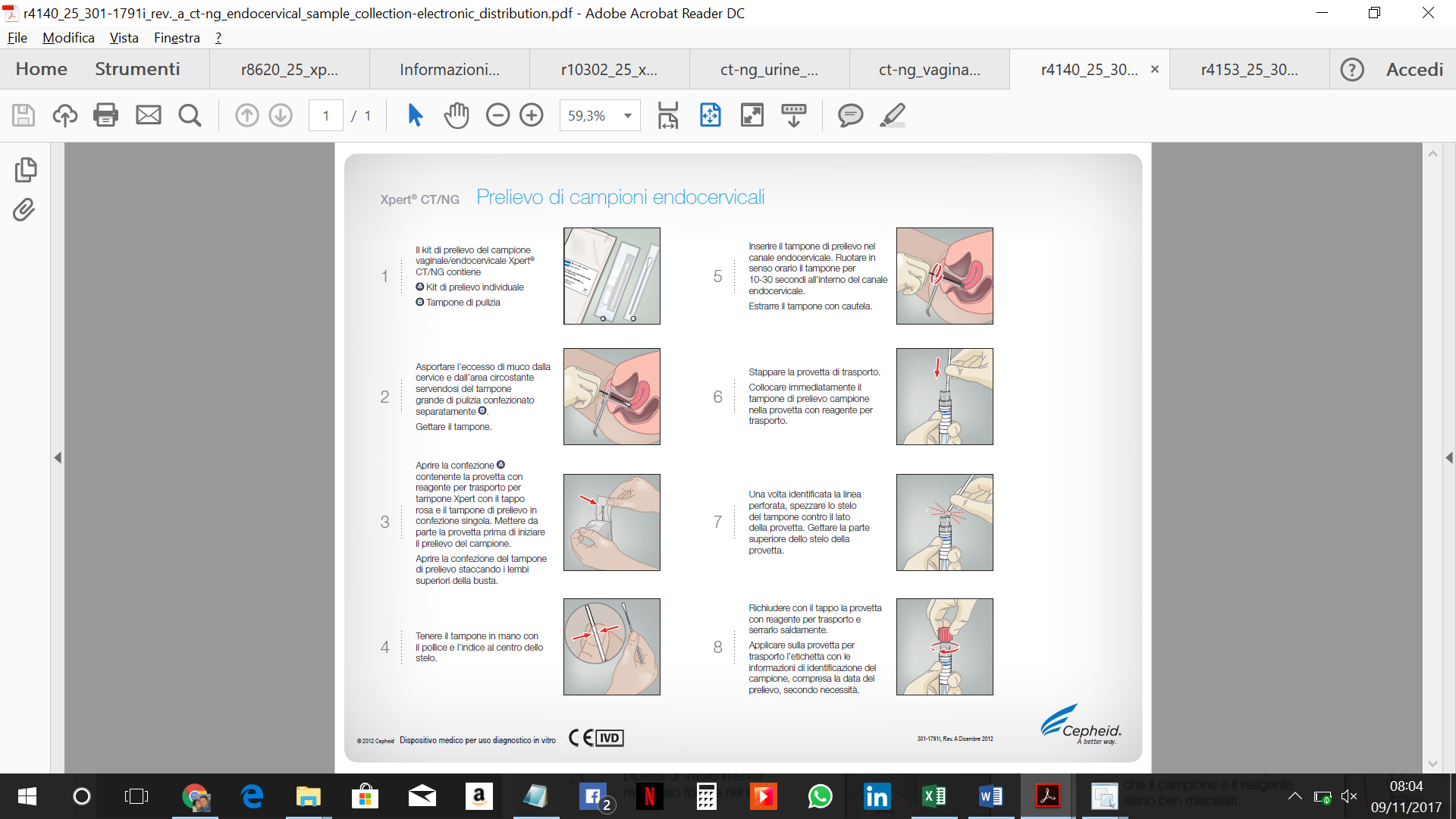The image size is (1456, 819).
Task: Select the highlight text pen tool
Action: coord(893,115)
